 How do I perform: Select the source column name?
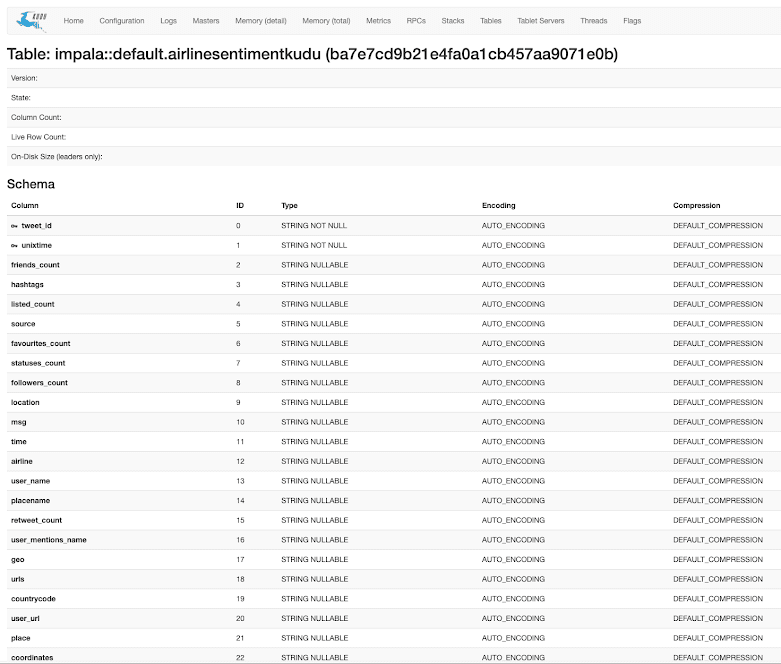[23, 324]
